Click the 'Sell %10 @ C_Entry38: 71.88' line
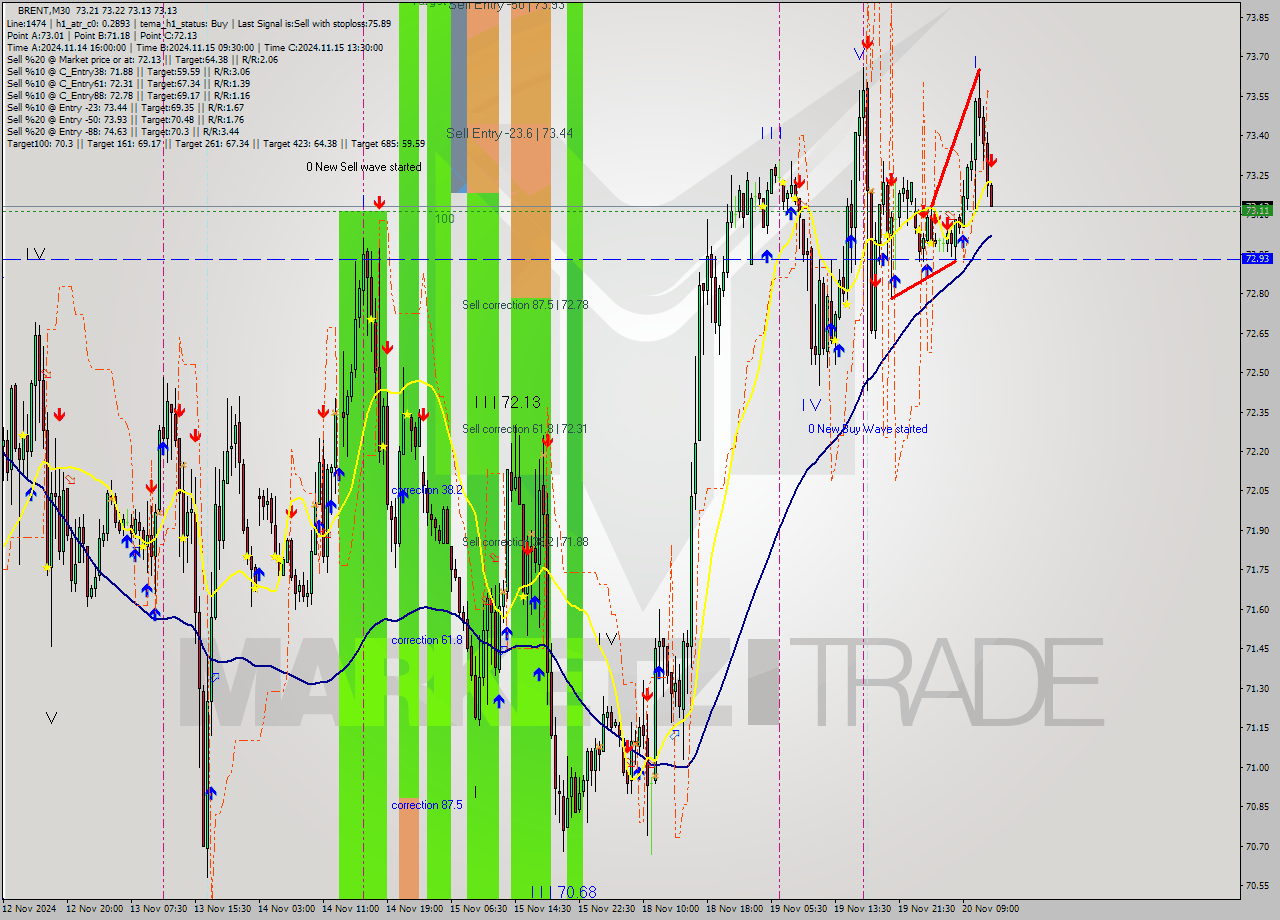This screenshot has height=920, width=1280. pos(128,71)
